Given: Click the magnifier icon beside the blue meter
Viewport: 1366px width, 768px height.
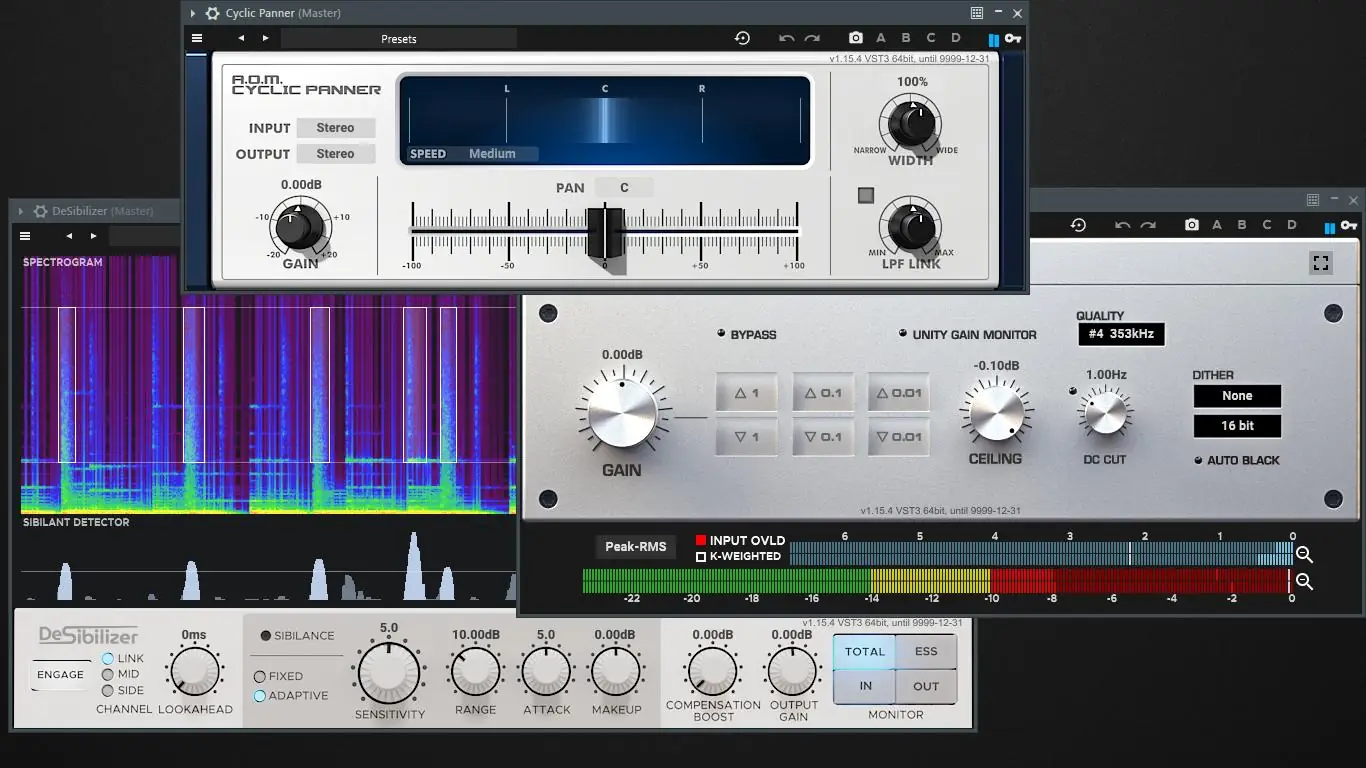Looking at the screenshot, I should pyautogui.click(x=1304, y=555).
